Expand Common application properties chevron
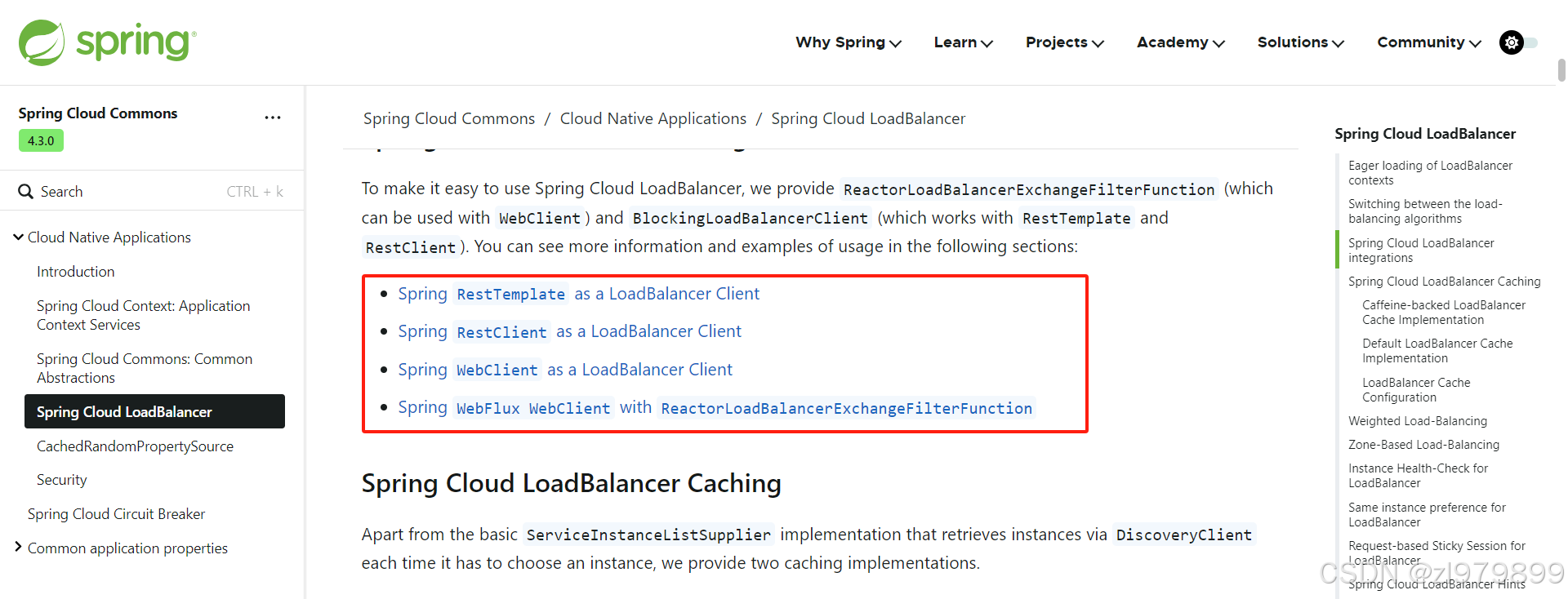The width and height of the screenshot is (1568, 599). point(18,547)
